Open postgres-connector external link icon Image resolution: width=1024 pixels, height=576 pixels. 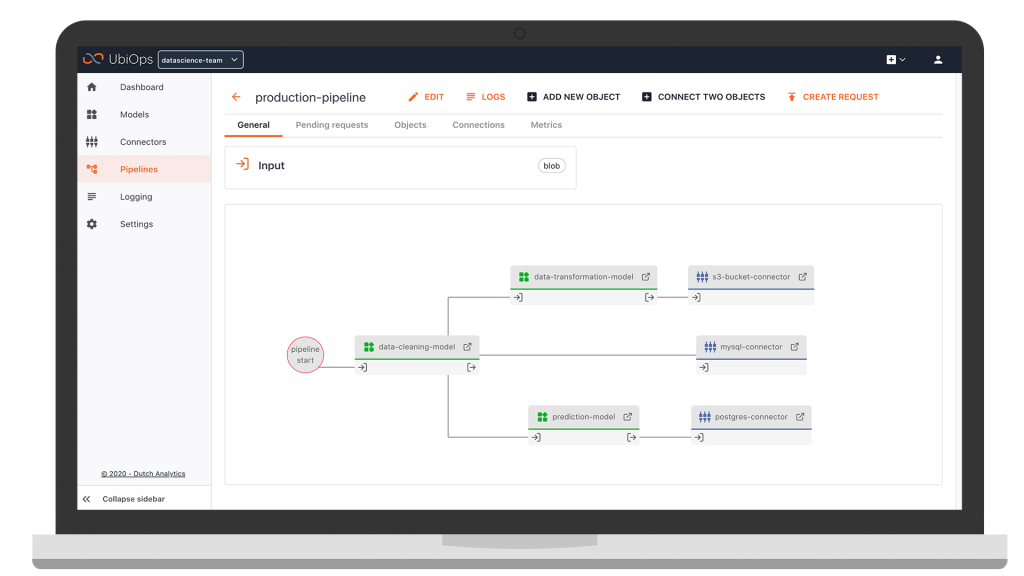tap(800, 417)
